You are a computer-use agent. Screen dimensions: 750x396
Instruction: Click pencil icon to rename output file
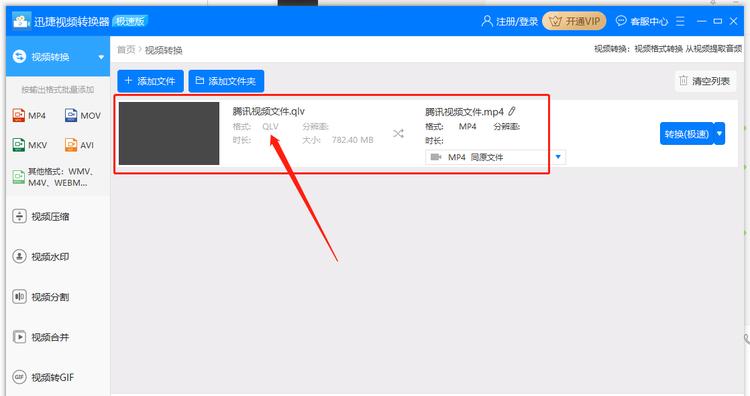(512, 111)
